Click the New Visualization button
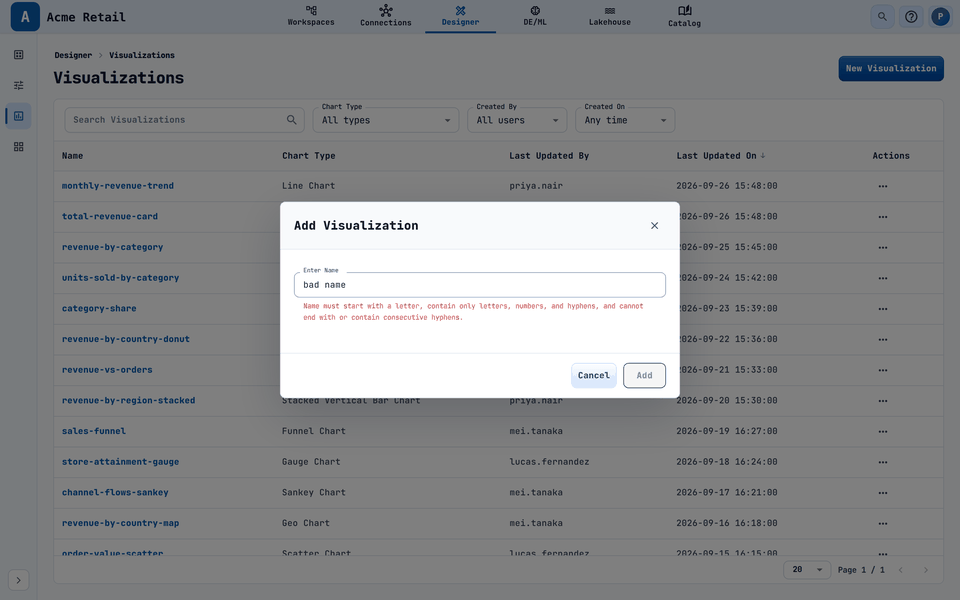960x600 pixels. [891, 69]
